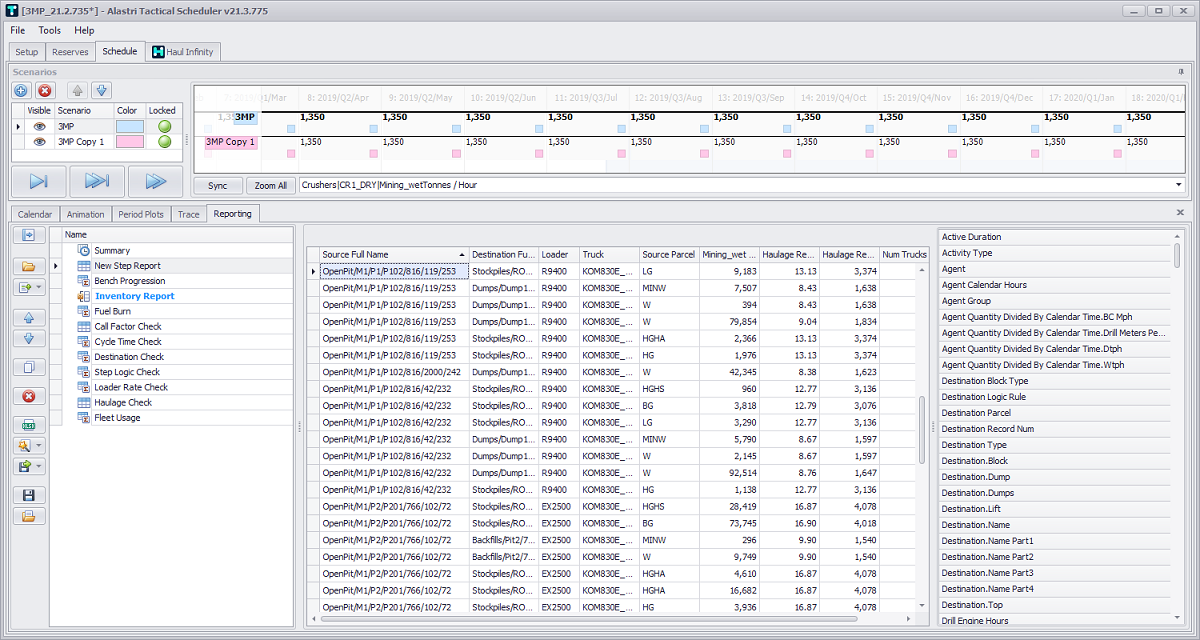
Task: Click the Zoom All button
Action: tap(270, 185)
